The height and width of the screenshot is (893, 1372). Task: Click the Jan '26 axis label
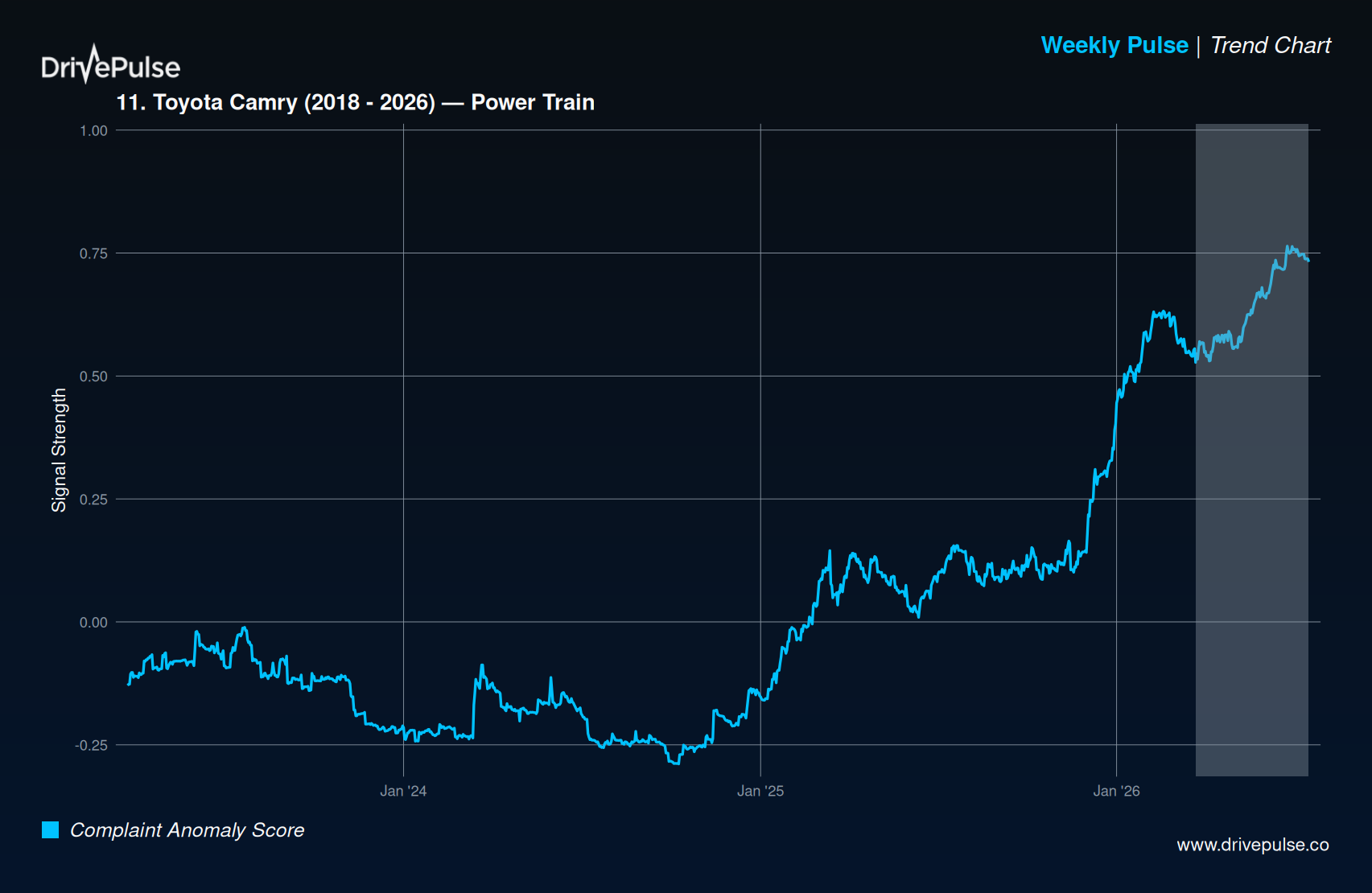tap(1116, 791)
